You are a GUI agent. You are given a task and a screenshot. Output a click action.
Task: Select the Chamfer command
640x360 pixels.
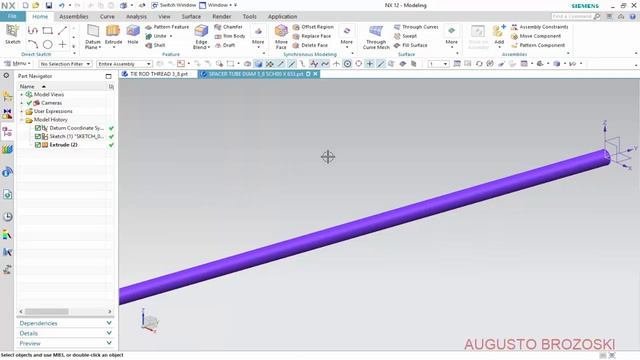pyautogui.click(x=229, y=27)
